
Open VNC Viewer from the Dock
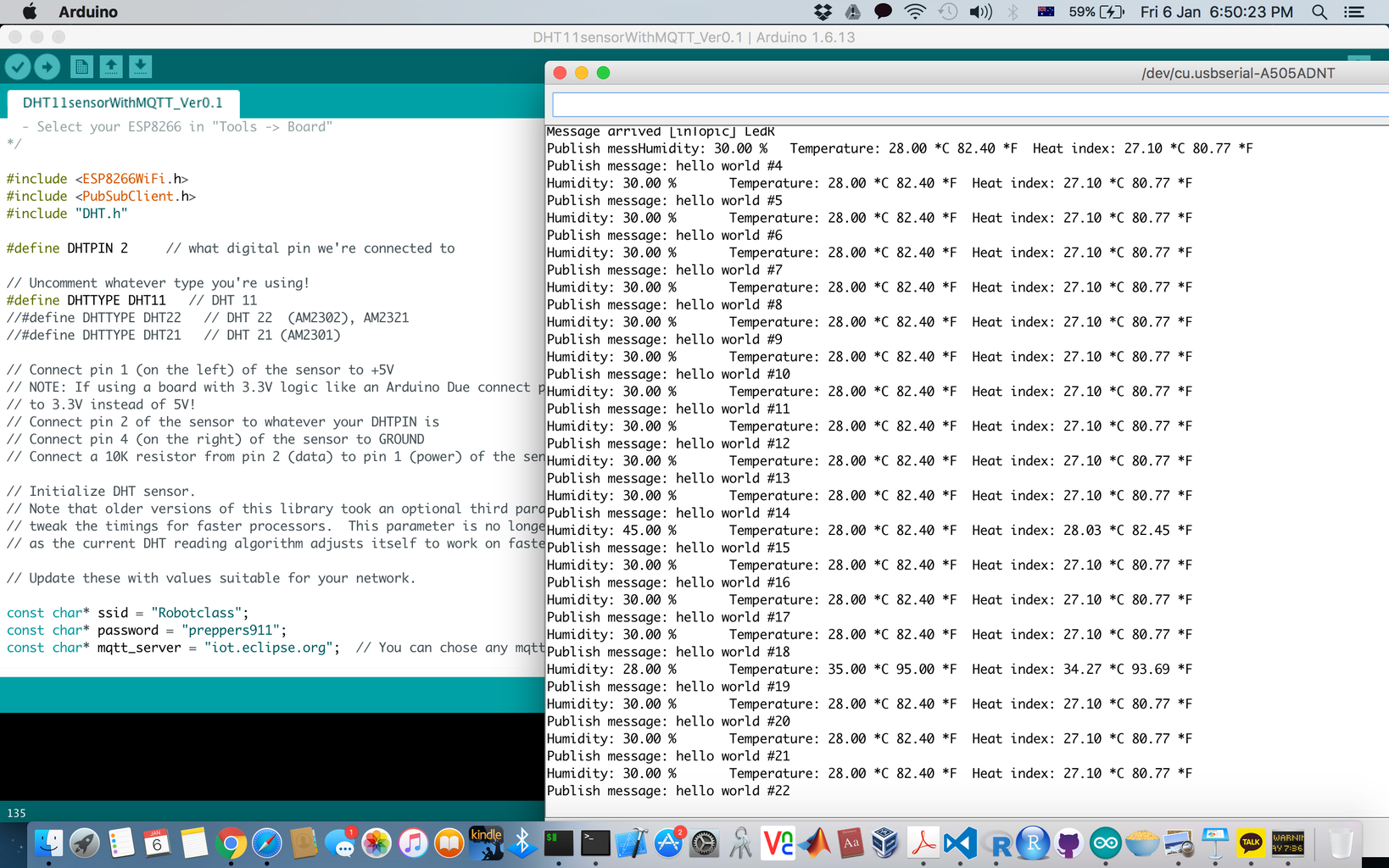778,843
